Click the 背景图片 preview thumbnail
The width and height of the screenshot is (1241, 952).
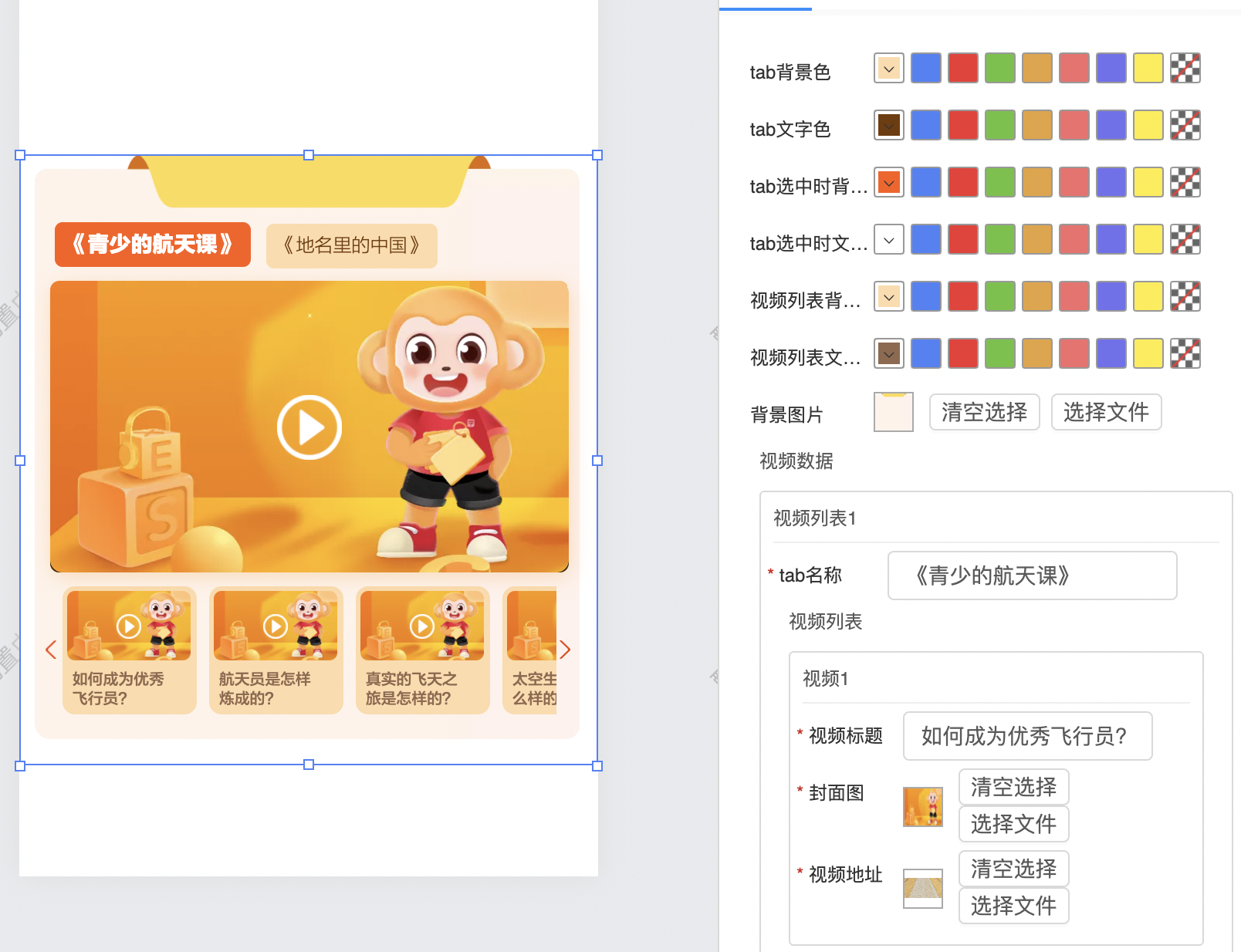(893, 412)
